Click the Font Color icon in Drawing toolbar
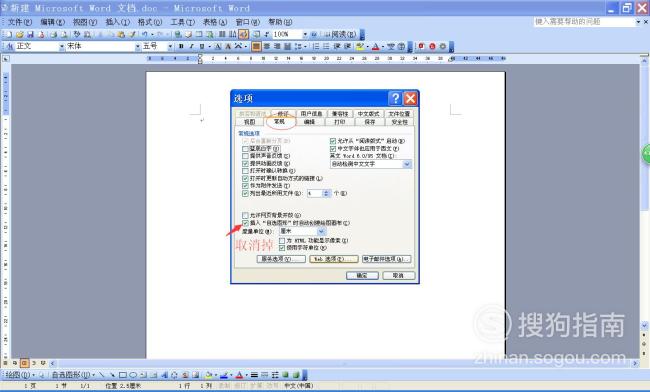This screenshot has height=392, width=650. [x=239, y=375]
